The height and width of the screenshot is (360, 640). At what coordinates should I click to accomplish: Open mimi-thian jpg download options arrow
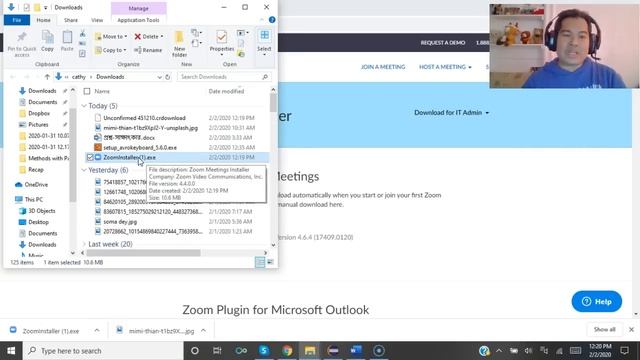tap(204, 331)
